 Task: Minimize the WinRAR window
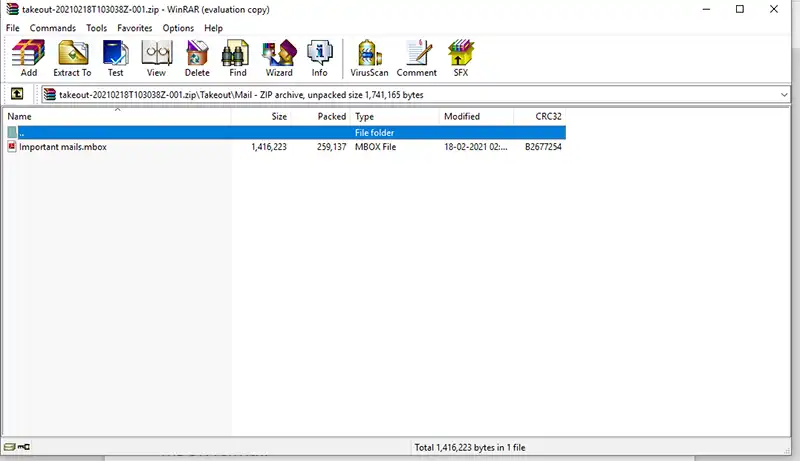coord(706,9)
